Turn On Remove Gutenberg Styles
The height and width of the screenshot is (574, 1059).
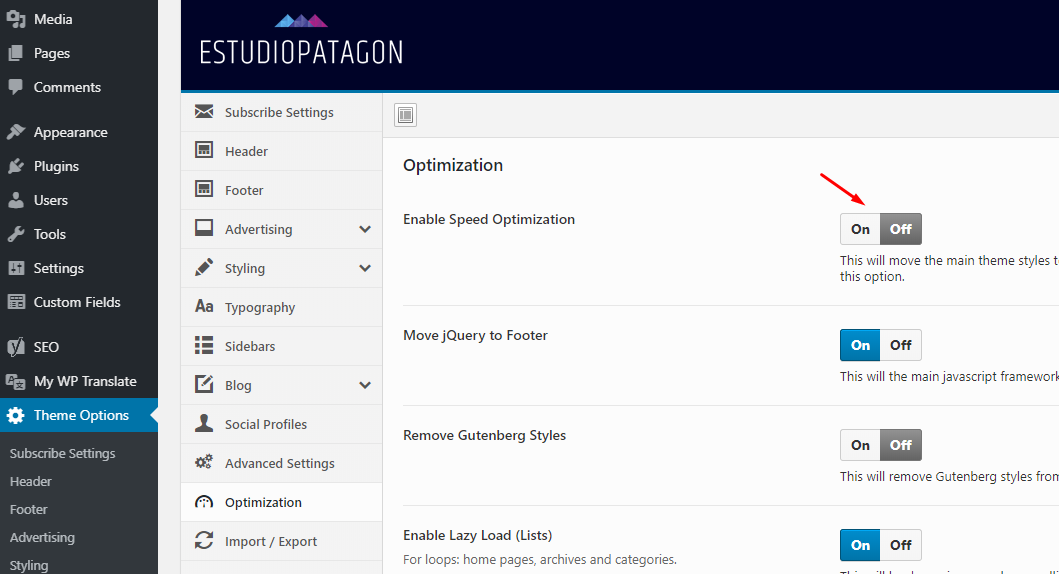coord(860,445)
